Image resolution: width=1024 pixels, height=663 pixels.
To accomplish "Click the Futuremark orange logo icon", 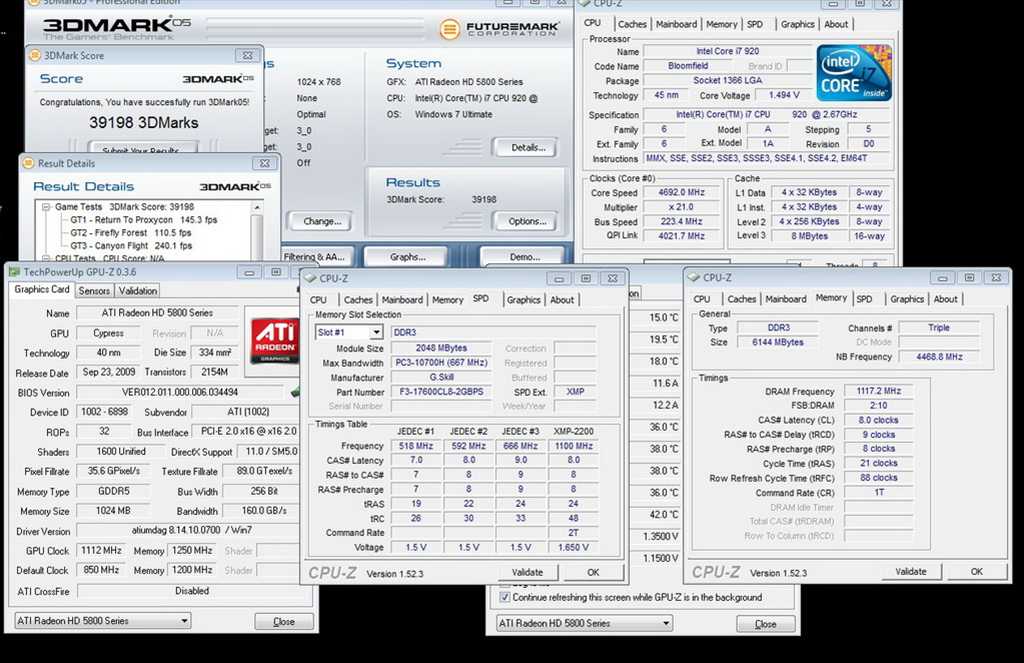I will (449, 29).
